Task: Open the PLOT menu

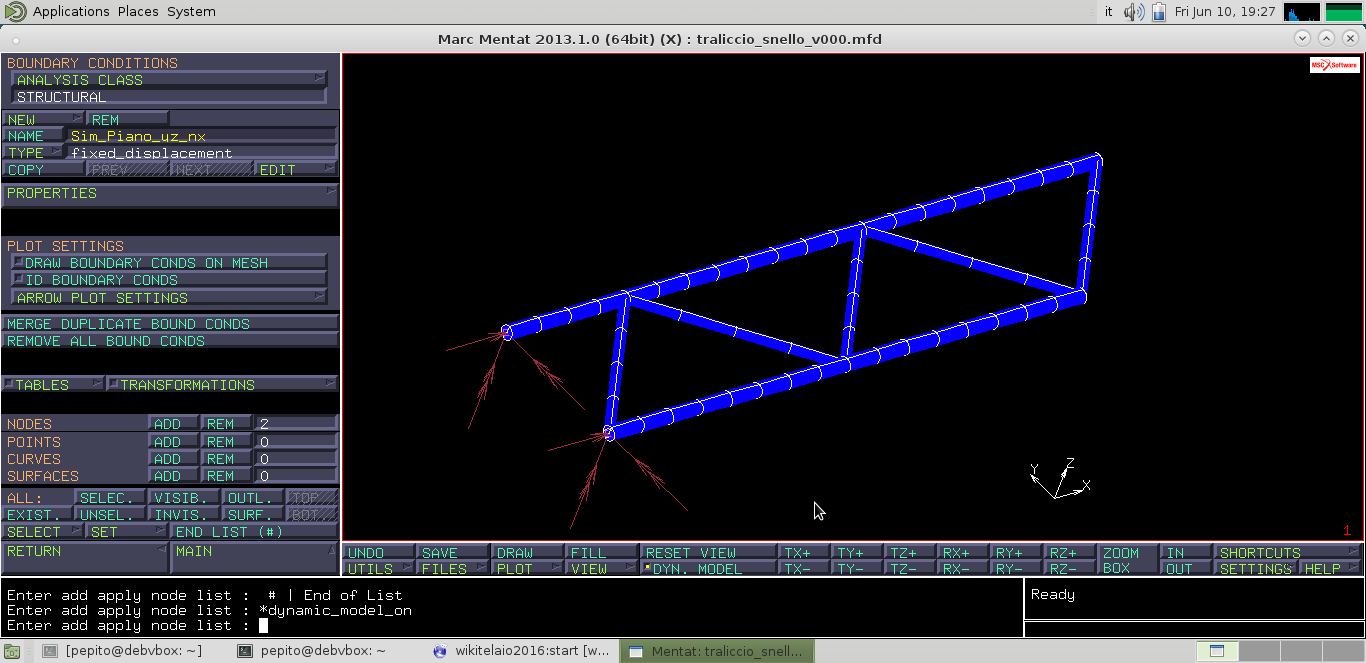Action: click(527, 569)
